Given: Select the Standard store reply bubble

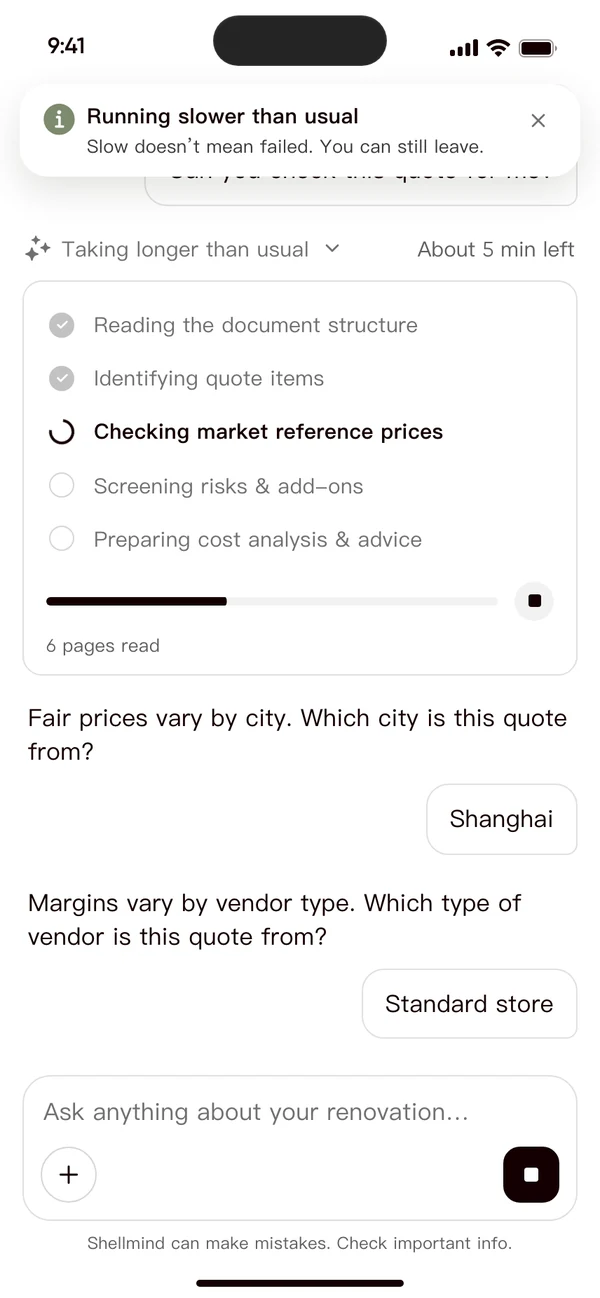Looking at the screenshot, I should coord(470,1004).
